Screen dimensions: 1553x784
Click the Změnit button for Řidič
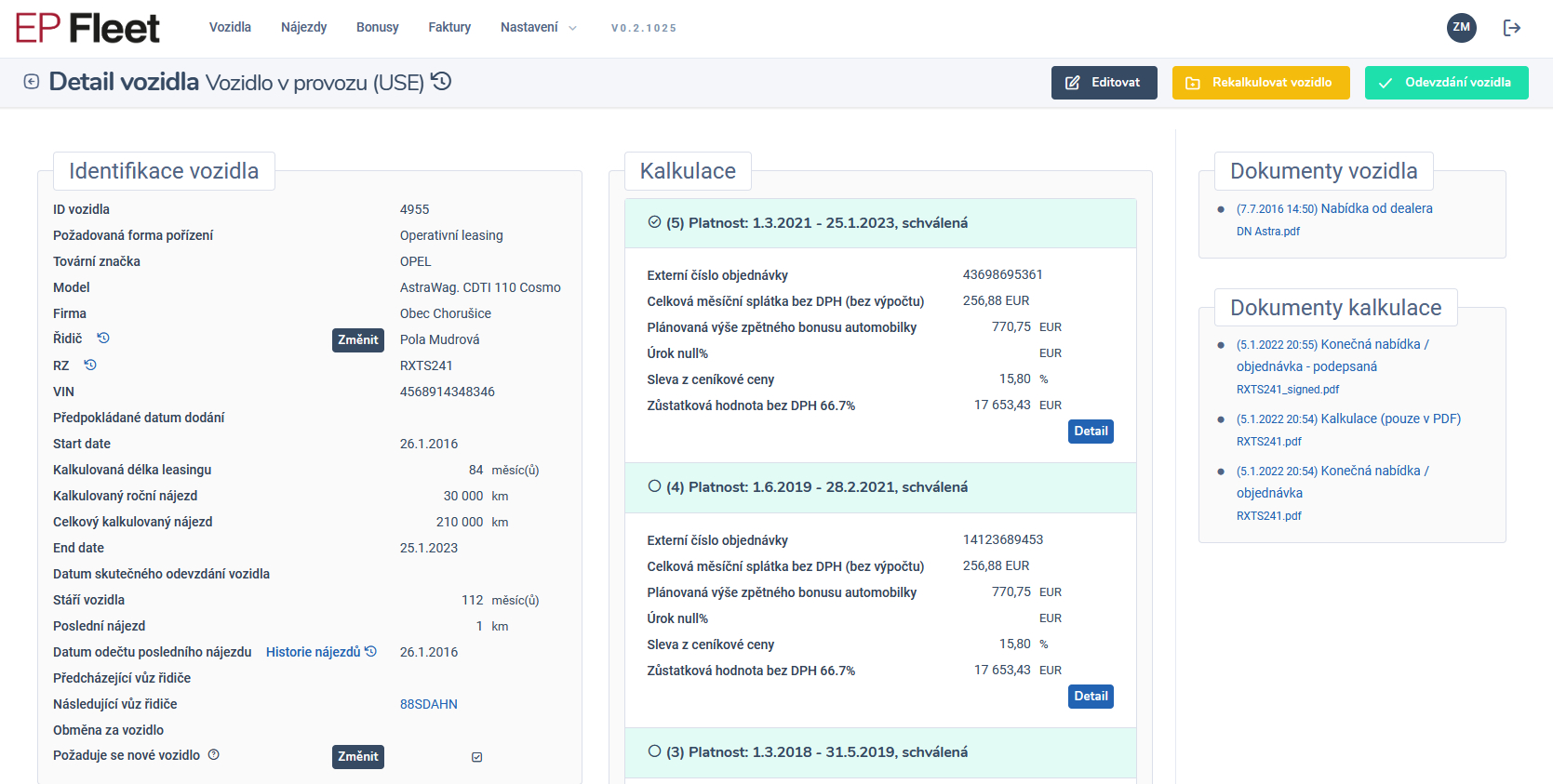(358, 340)
